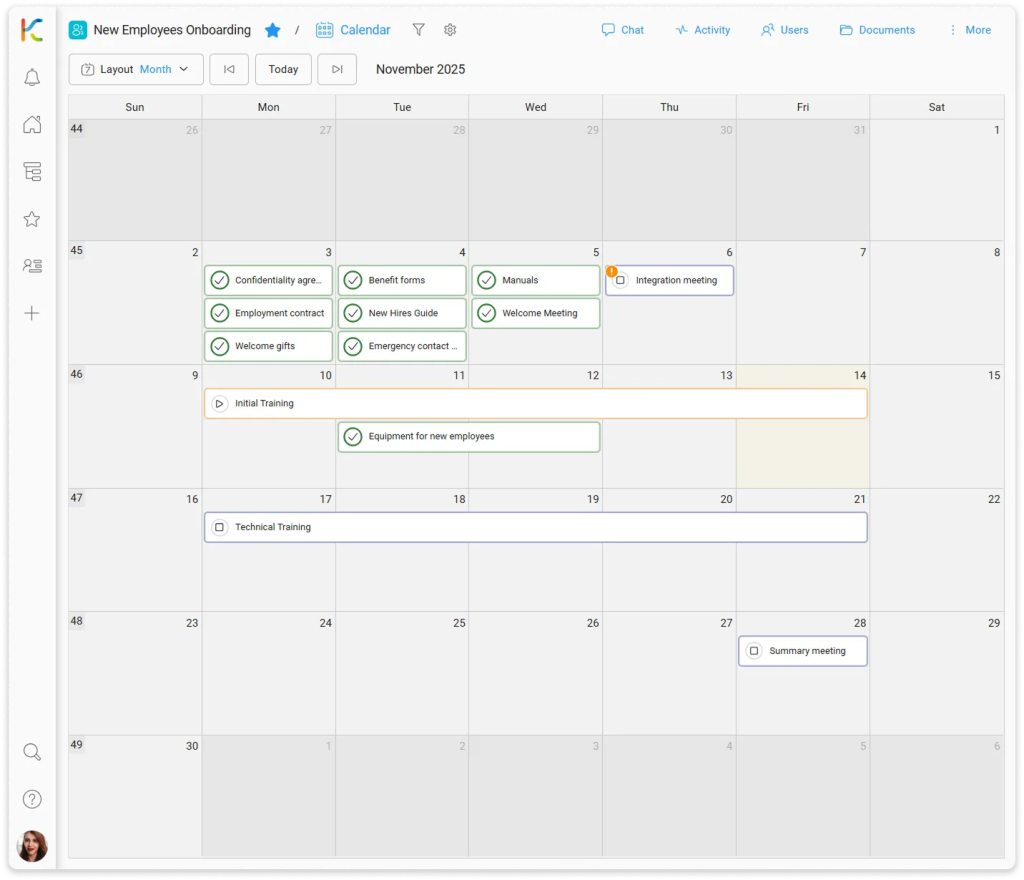Click the Initial Training play status icon
The height and width of the screenshot is (880, 1024).
tap(219, 404)
